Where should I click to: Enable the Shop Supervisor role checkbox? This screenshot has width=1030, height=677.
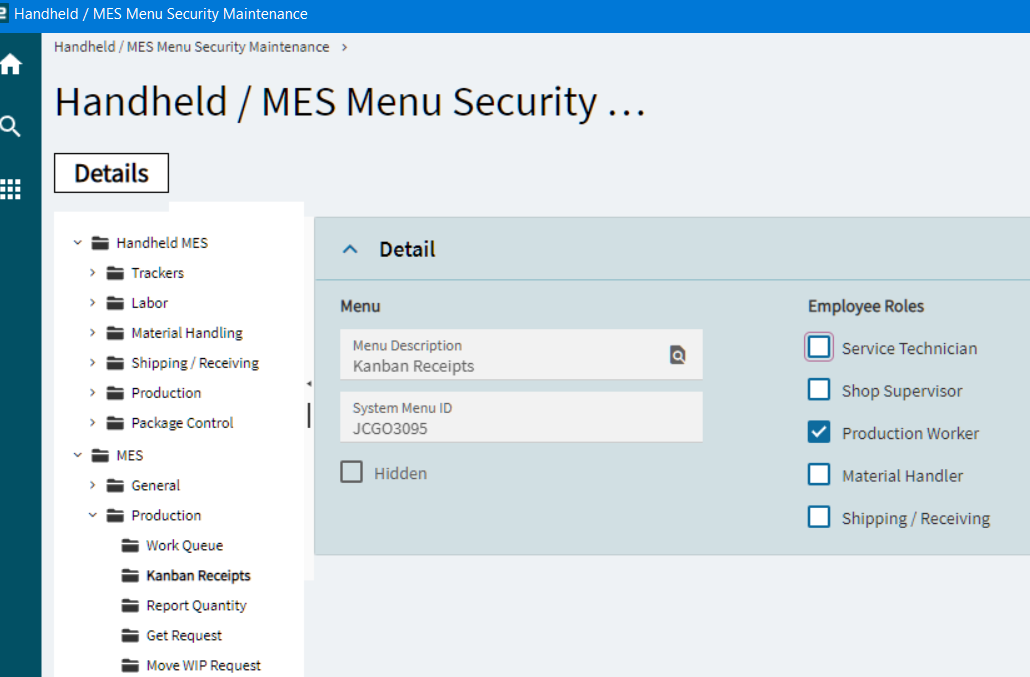coord(818,389)
